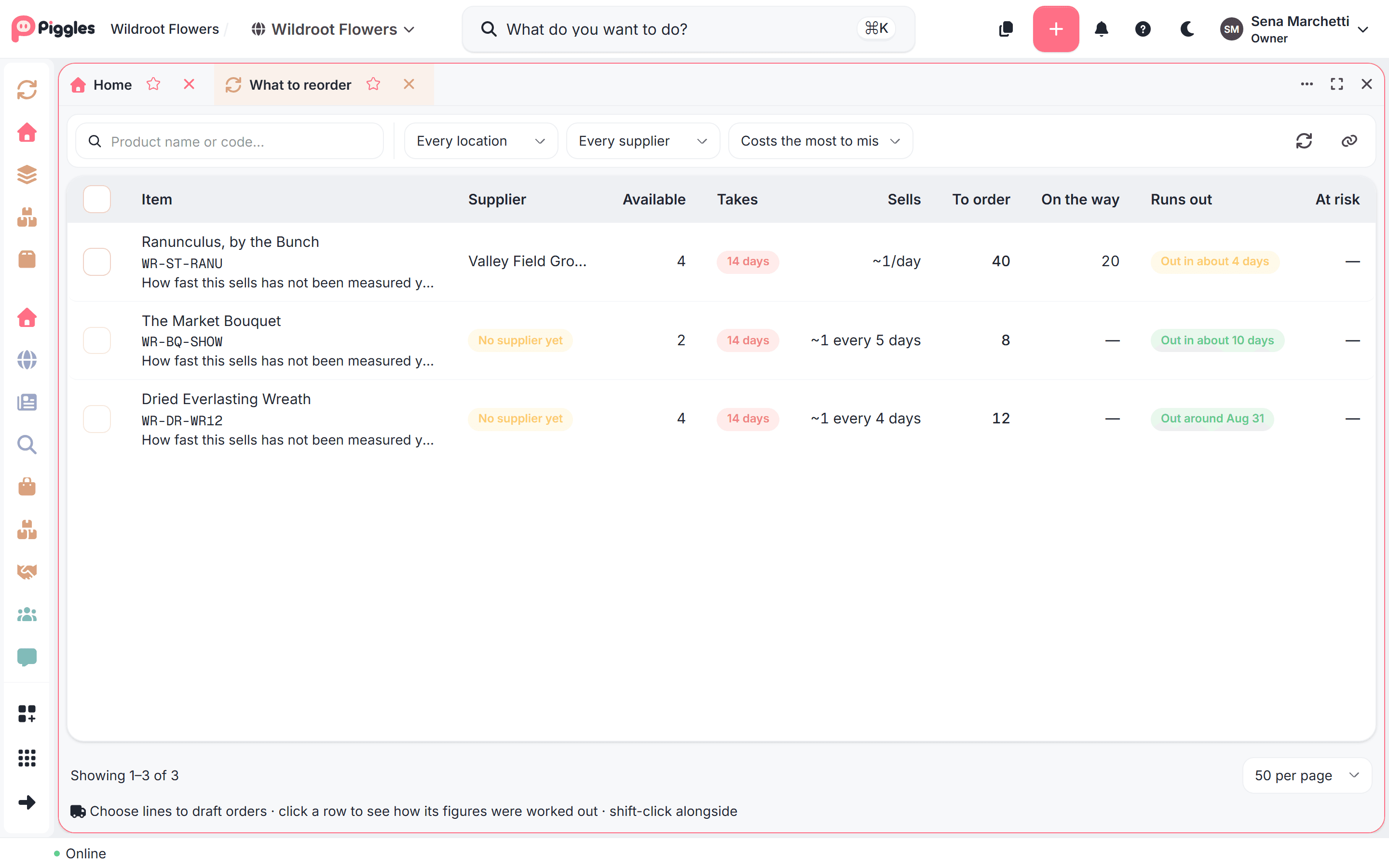Image resolution: width=1389 pixels, height=868 pixels.
Task: Select the Ranunculus, by the Bunch checkbox
Action: 96,262
